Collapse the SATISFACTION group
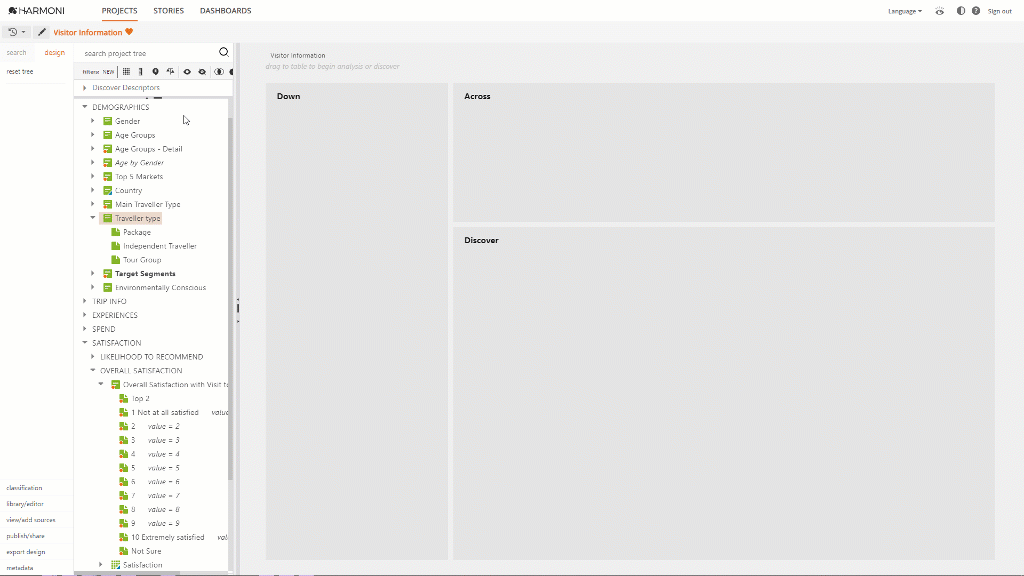The image size is (1024, 576). click(84, 342)
